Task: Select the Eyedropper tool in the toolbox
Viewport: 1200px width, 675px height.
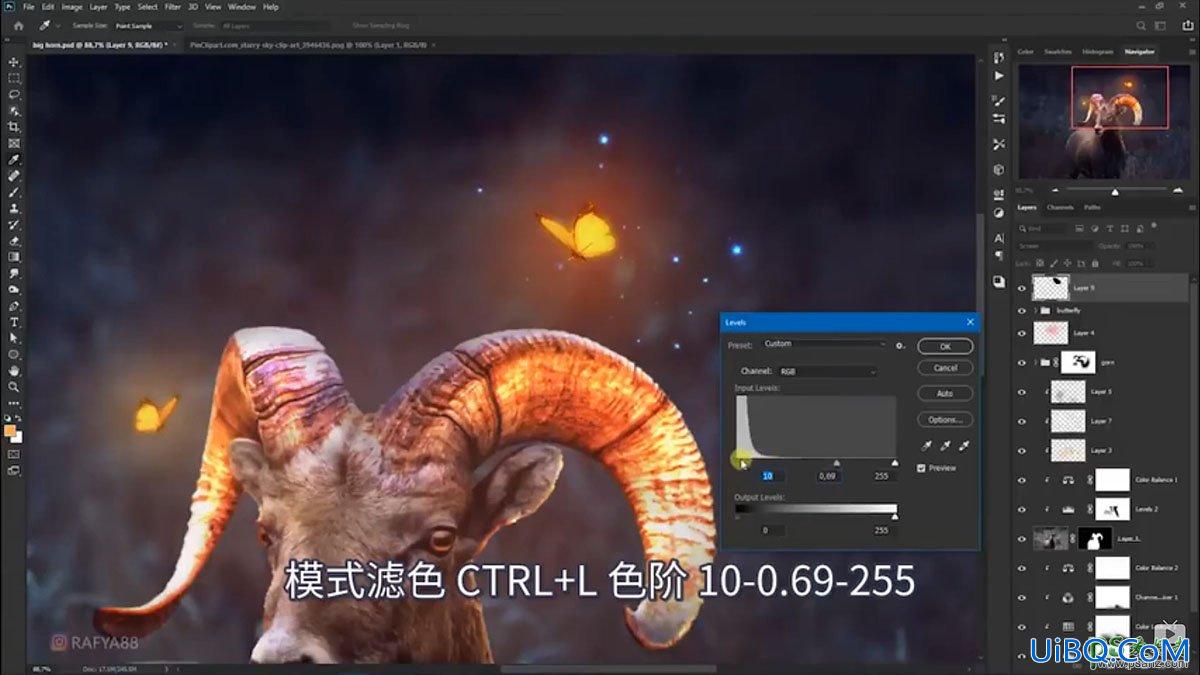Action: tap(14, 160)
